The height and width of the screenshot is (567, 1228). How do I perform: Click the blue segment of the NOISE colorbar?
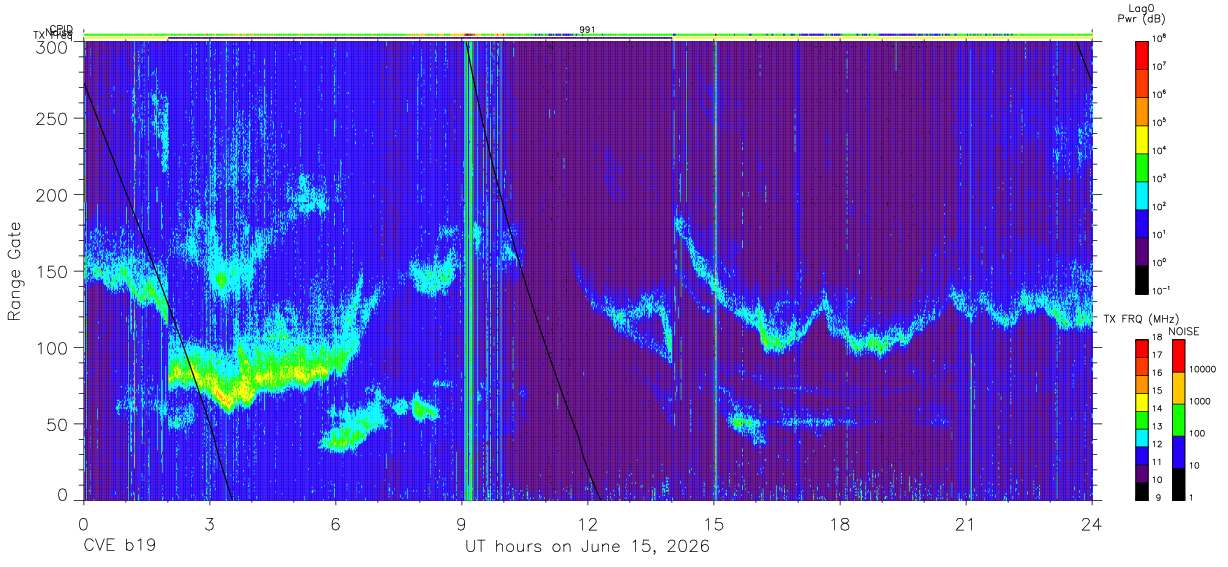pyautogui.click(x=1178, y=452)
